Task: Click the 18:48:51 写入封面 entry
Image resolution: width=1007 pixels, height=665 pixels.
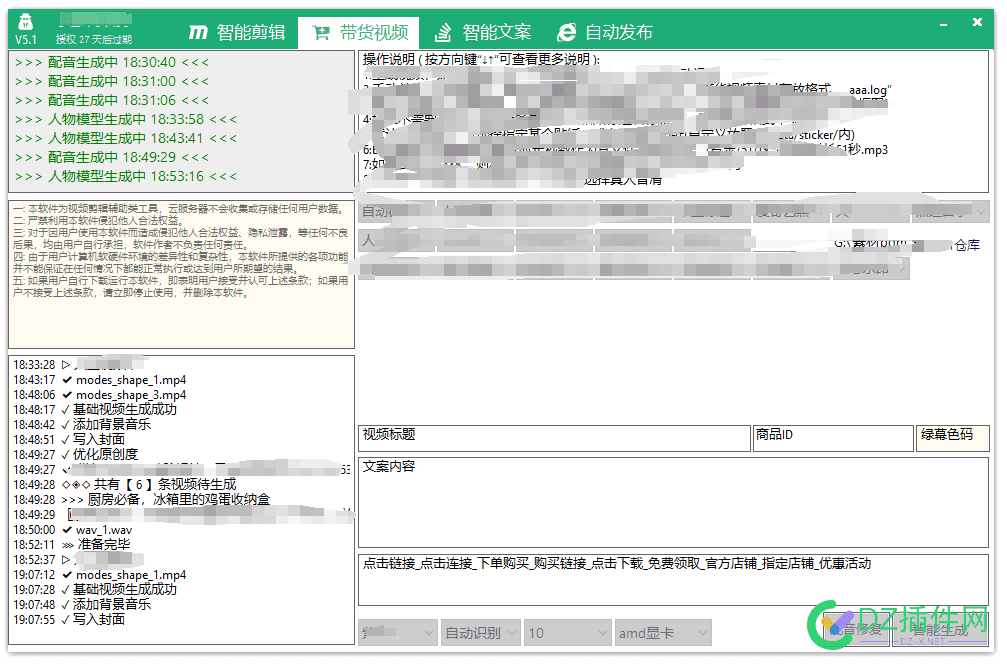Action: [x=69, y=439]
